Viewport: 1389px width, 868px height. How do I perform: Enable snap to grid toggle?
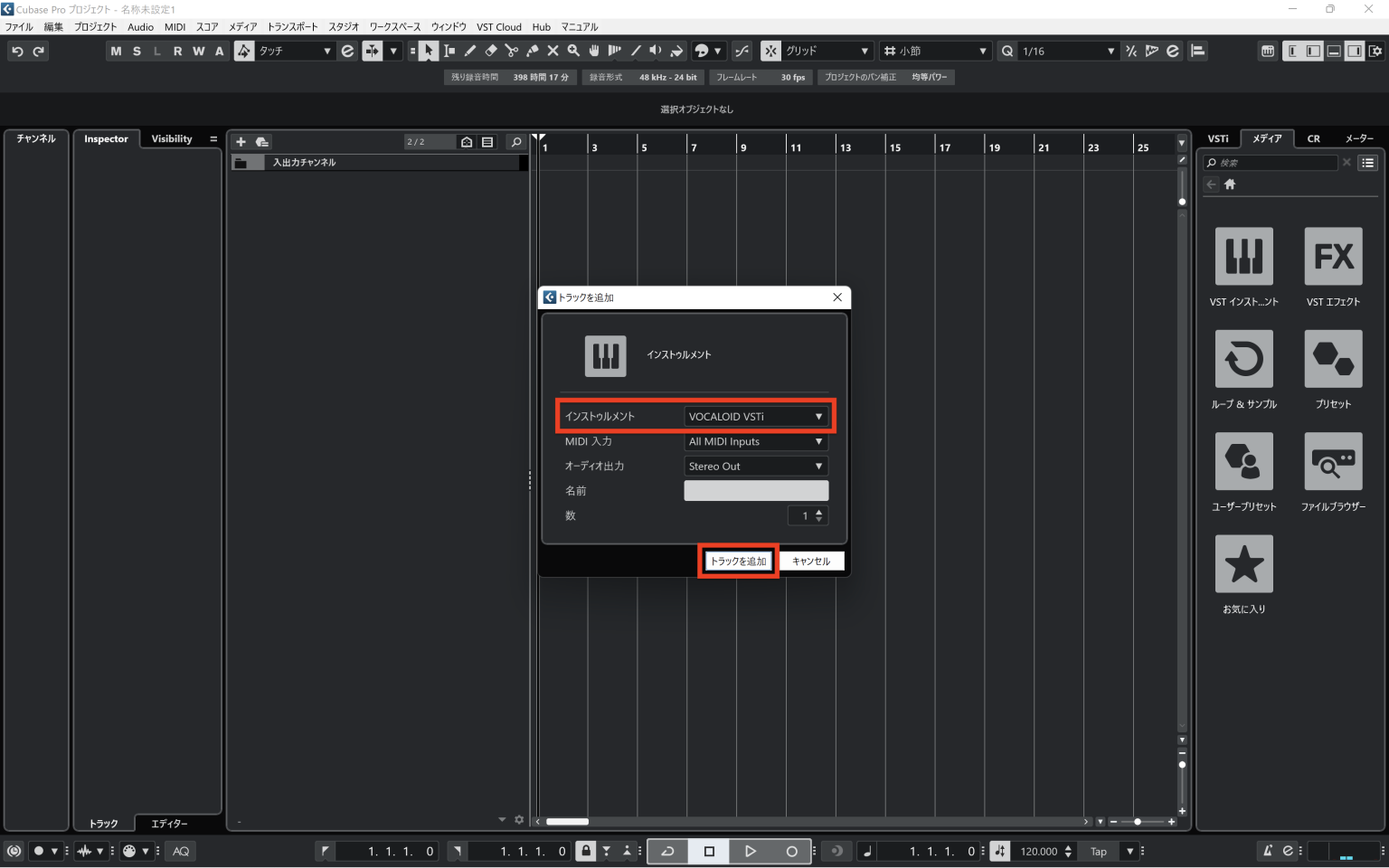pyautogui.click(x=770, y=51)
